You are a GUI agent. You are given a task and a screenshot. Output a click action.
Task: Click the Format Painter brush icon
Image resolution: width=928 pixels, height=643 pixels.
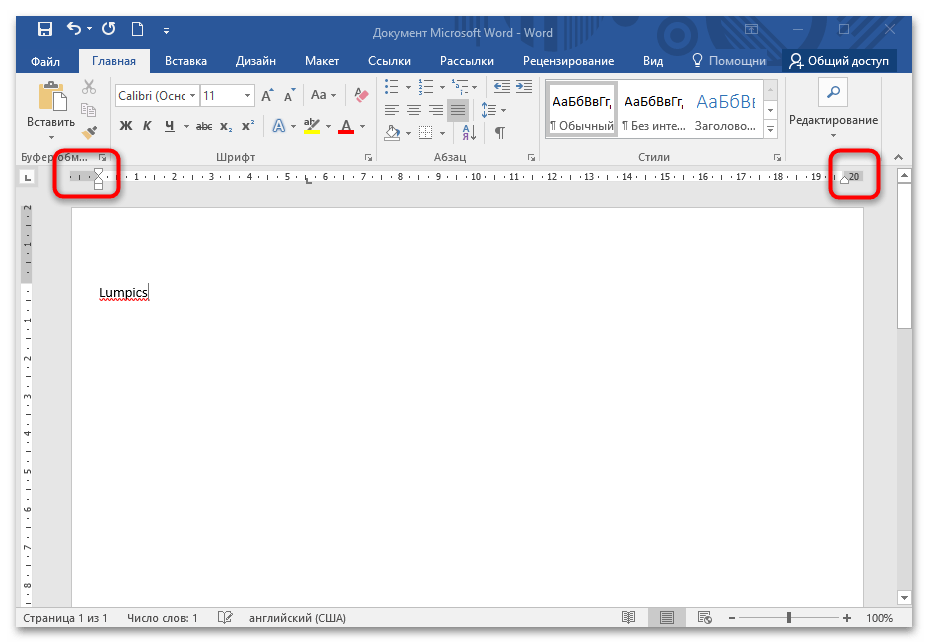pyautogui.click(x=89, y=131)
